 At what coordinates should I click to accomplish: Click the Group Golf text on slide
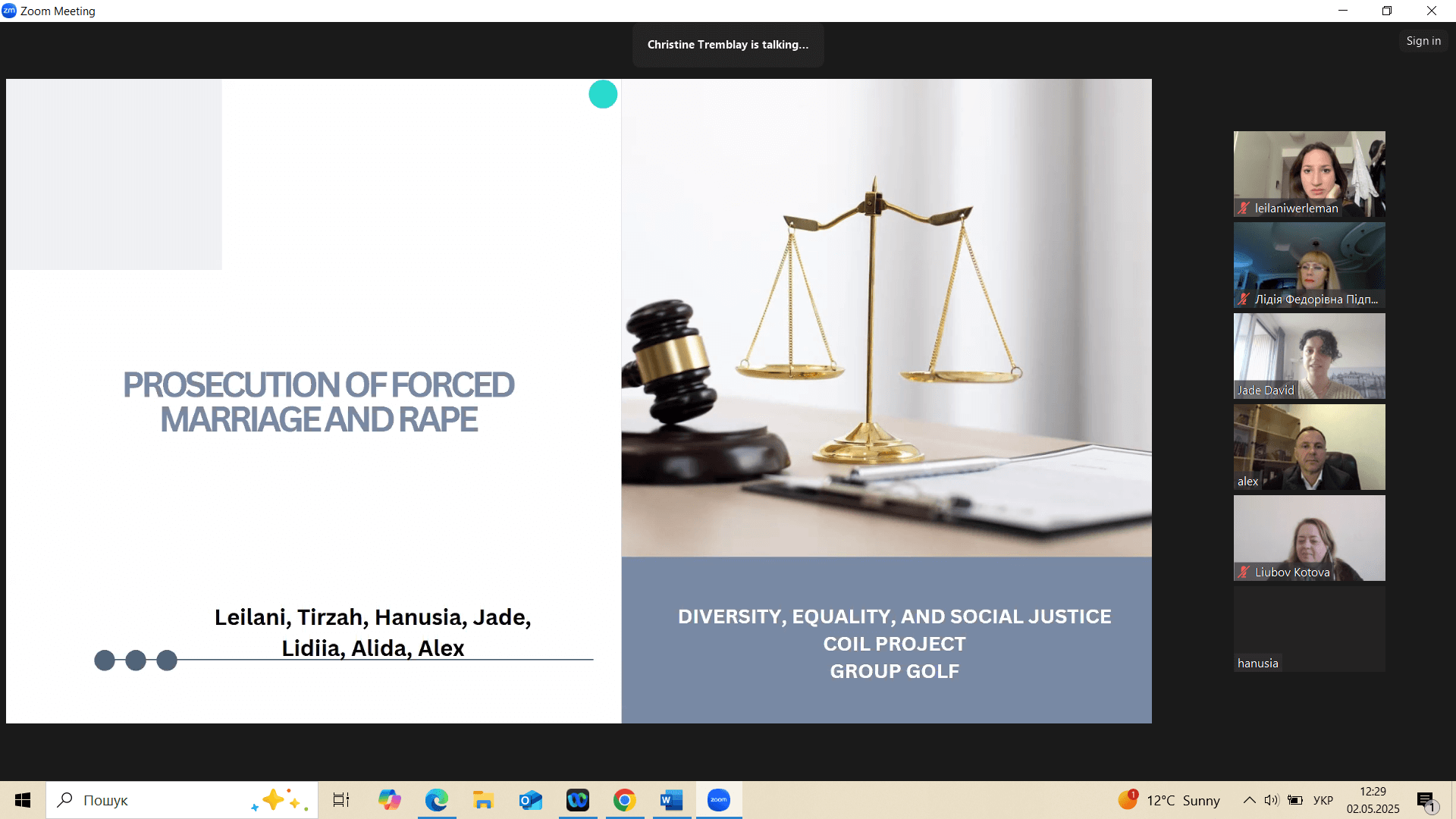(894, 671)
